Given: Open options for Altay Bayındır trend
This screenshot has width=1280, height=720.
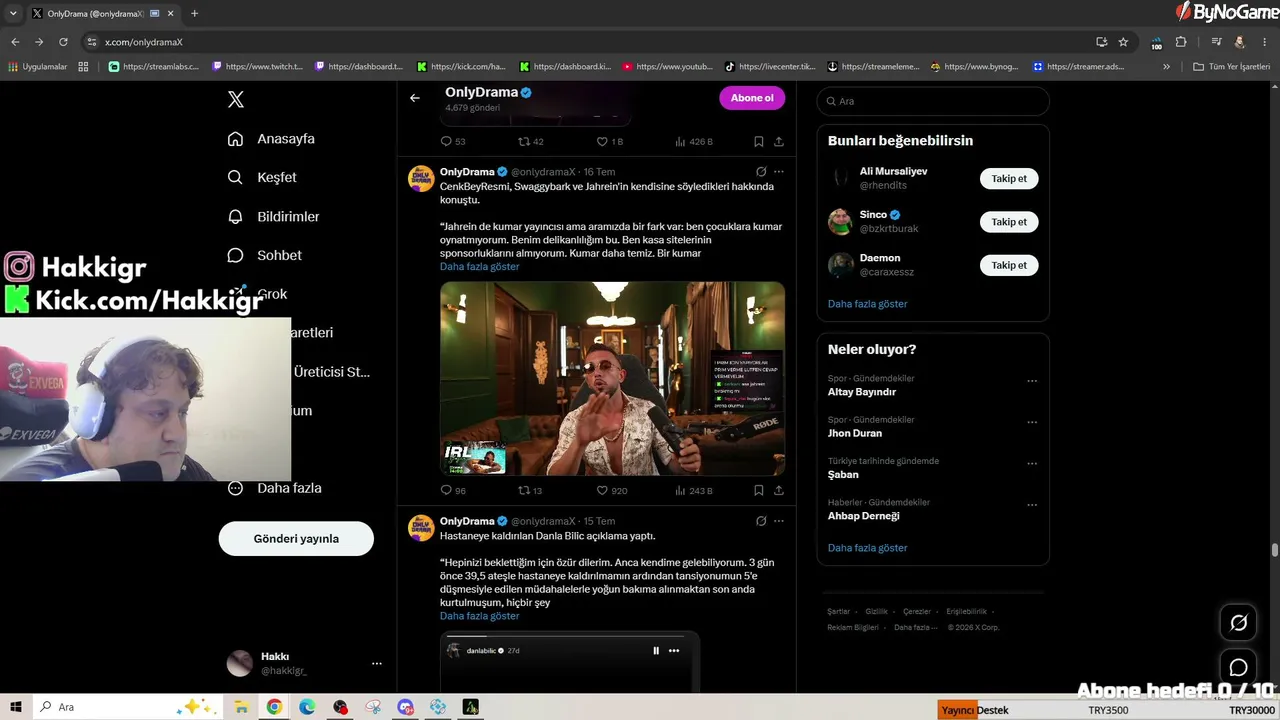Looking at the screenshot, I should [1032, 381].
